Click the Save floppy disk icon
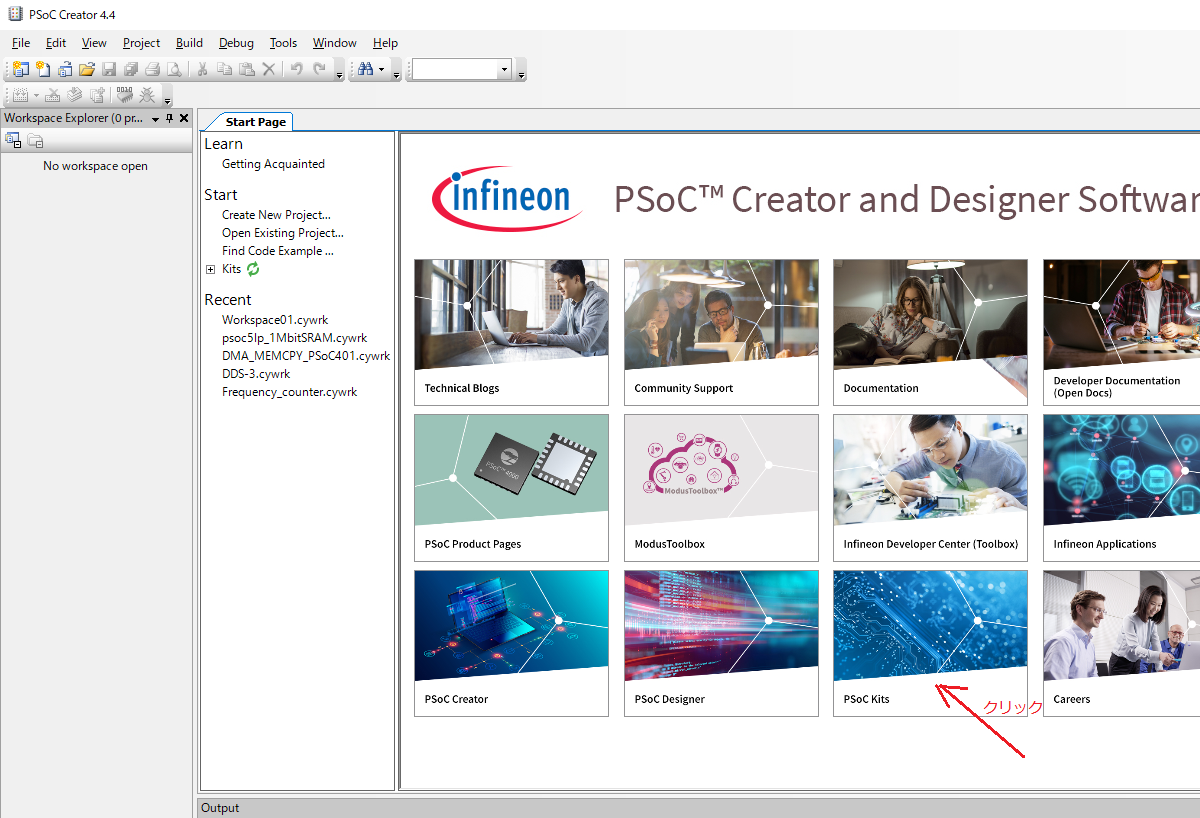This screenshot has height=818, width=1200. pos(109,69)
